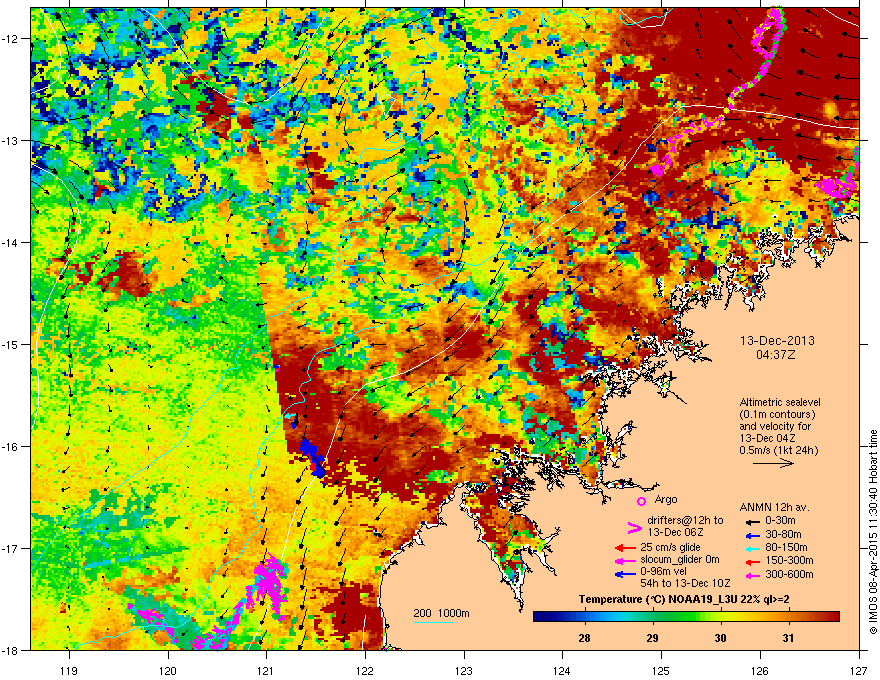
Task: Click the drifters@12h to legend label
Action: (x=685, y=520)
